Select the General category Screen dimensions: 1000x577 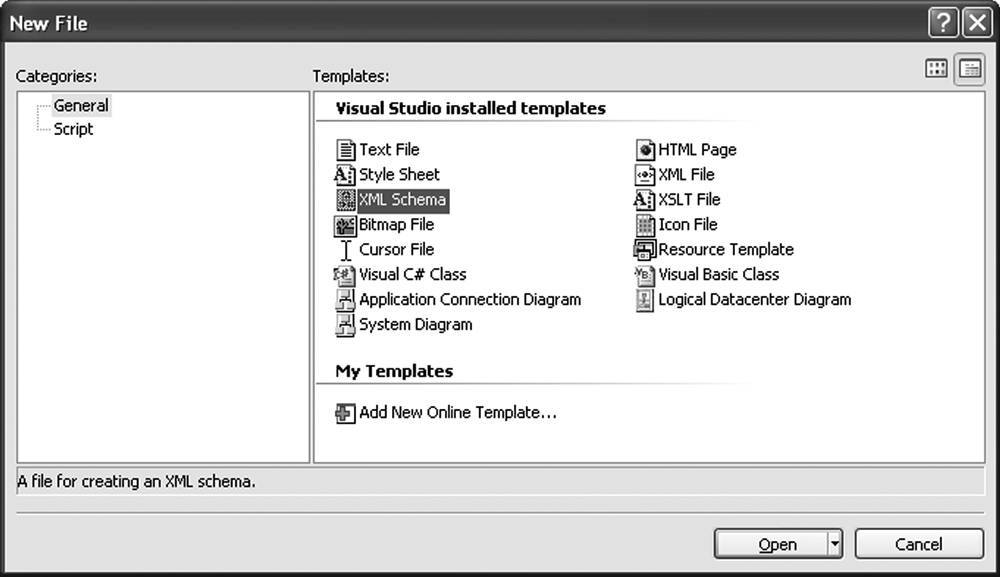point(81,105)
